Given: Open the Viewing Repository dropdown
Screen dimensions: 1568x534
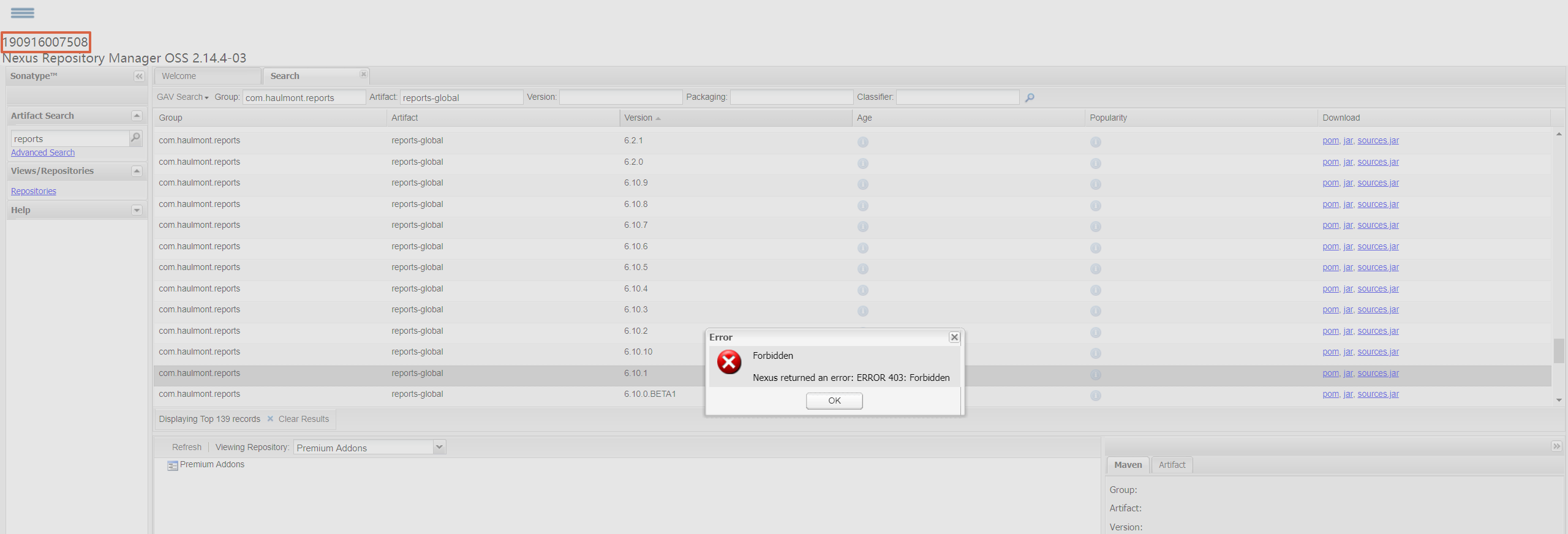Looking at the screenshot, I should [x=439, y=448].
